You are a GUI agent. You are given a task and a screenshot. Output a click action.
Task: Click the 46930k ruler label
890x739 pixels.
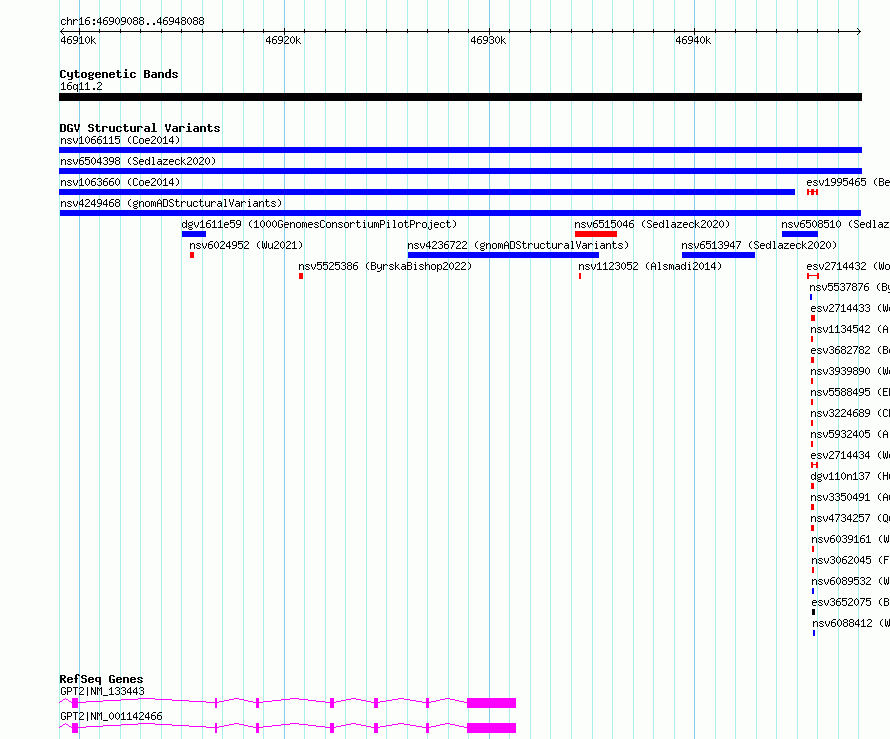[x=488, y=40]
